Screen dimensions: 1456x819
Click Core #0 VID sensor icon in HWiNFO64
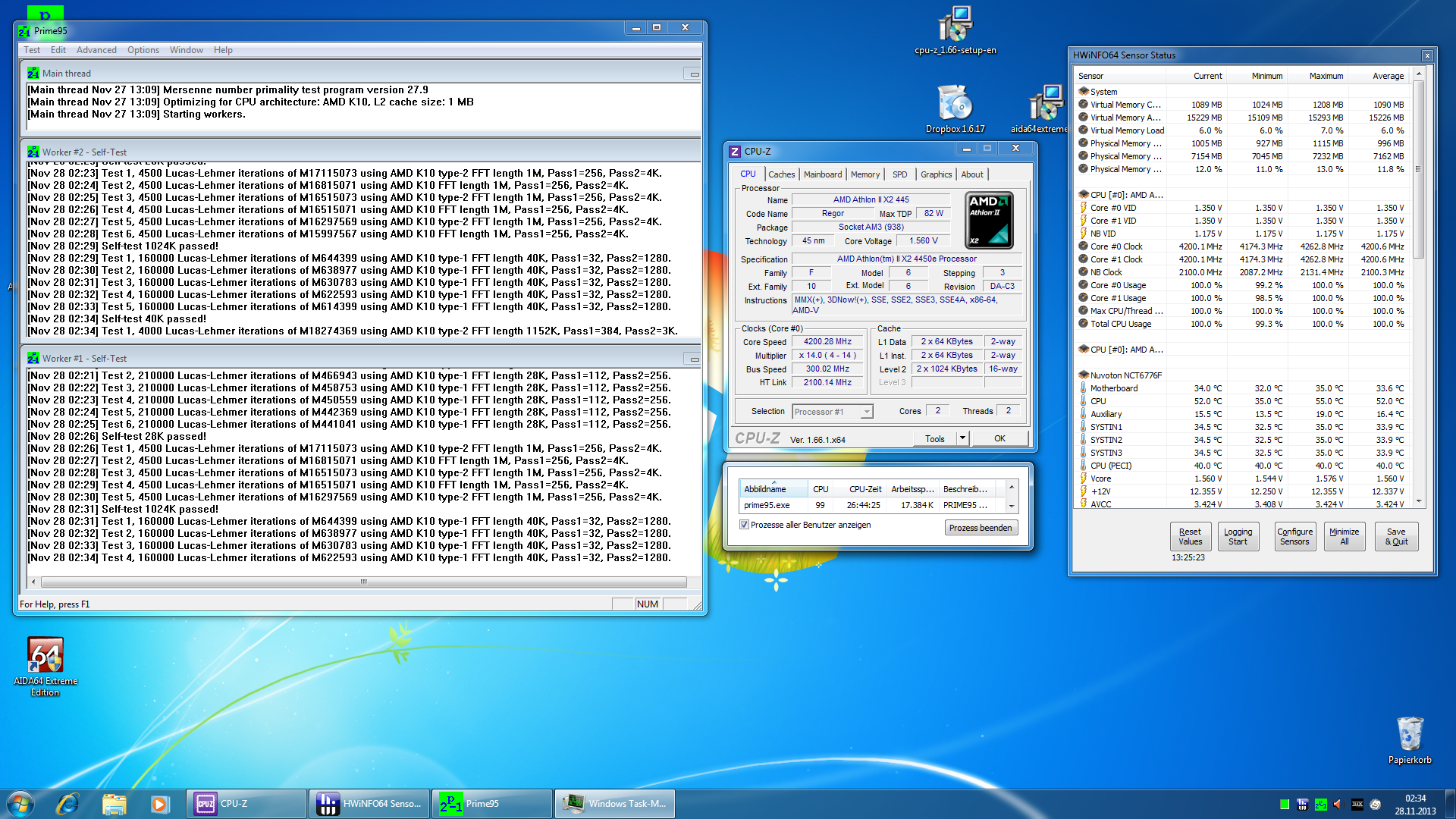1084,208
